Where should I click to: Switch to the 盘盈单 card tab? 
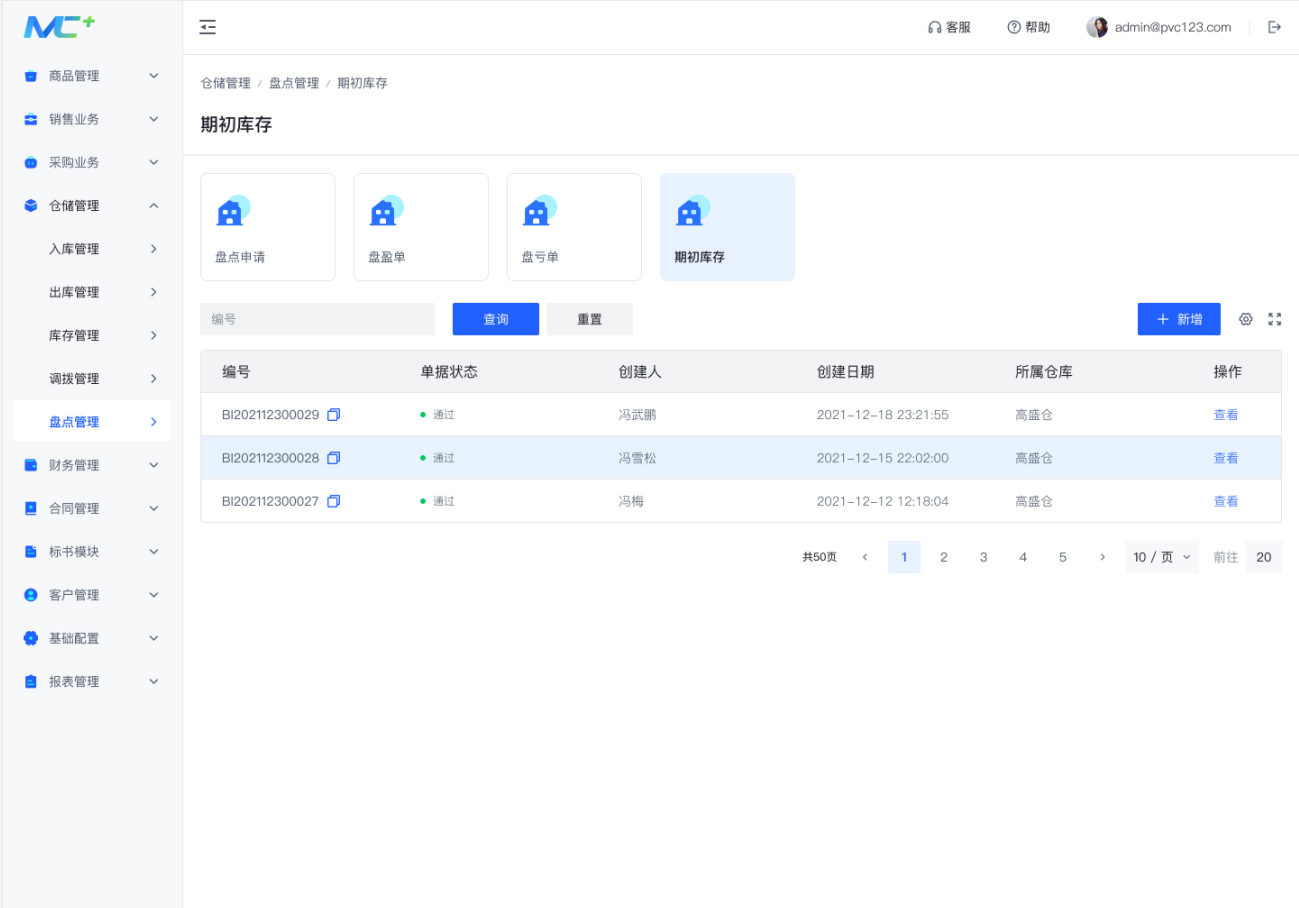click(421, 227)
